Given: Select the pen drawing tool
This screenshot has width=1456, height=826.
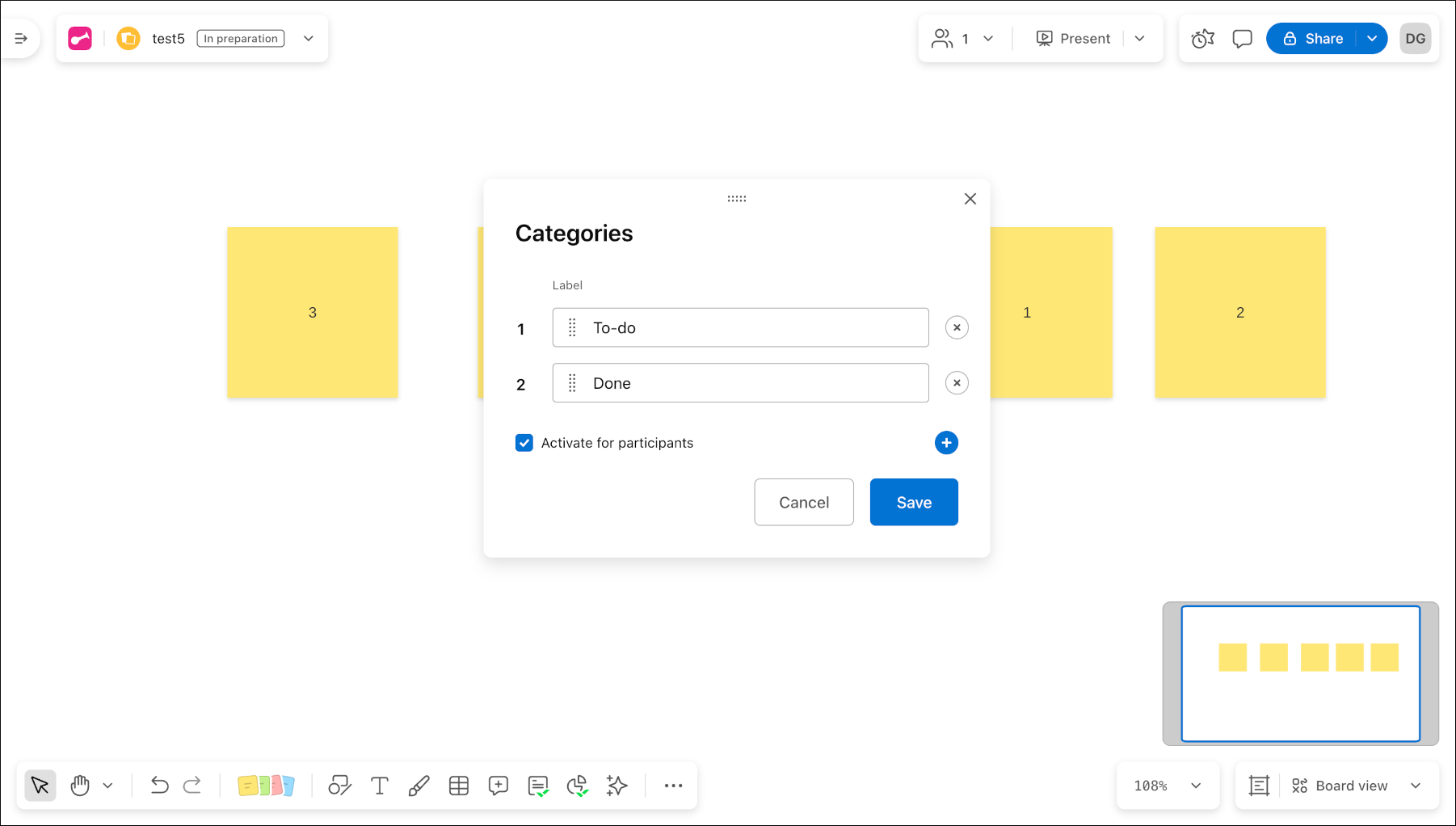Looking at the screenshot, I should (419, 786).
